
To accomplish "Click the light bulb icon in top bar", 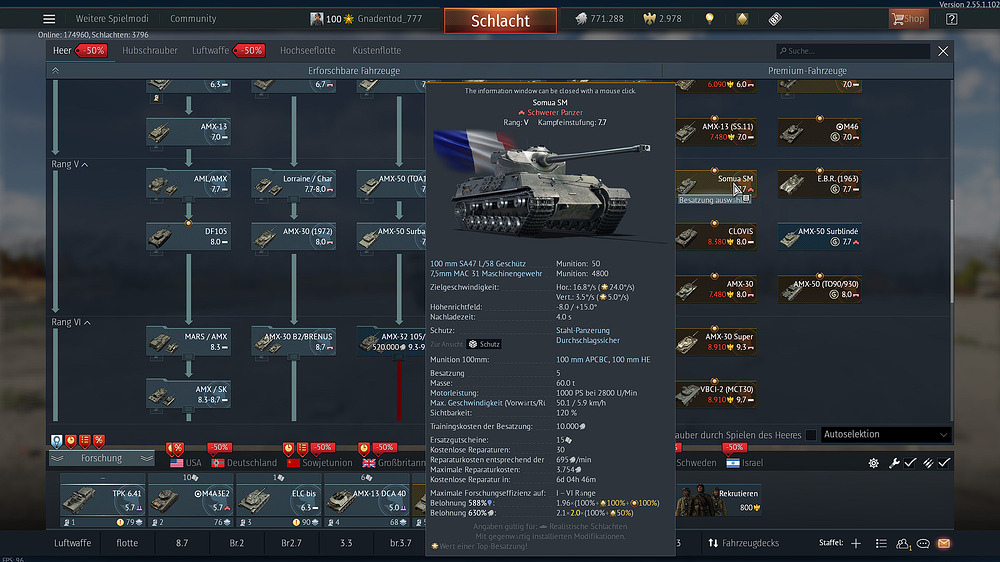I will 709,18.
